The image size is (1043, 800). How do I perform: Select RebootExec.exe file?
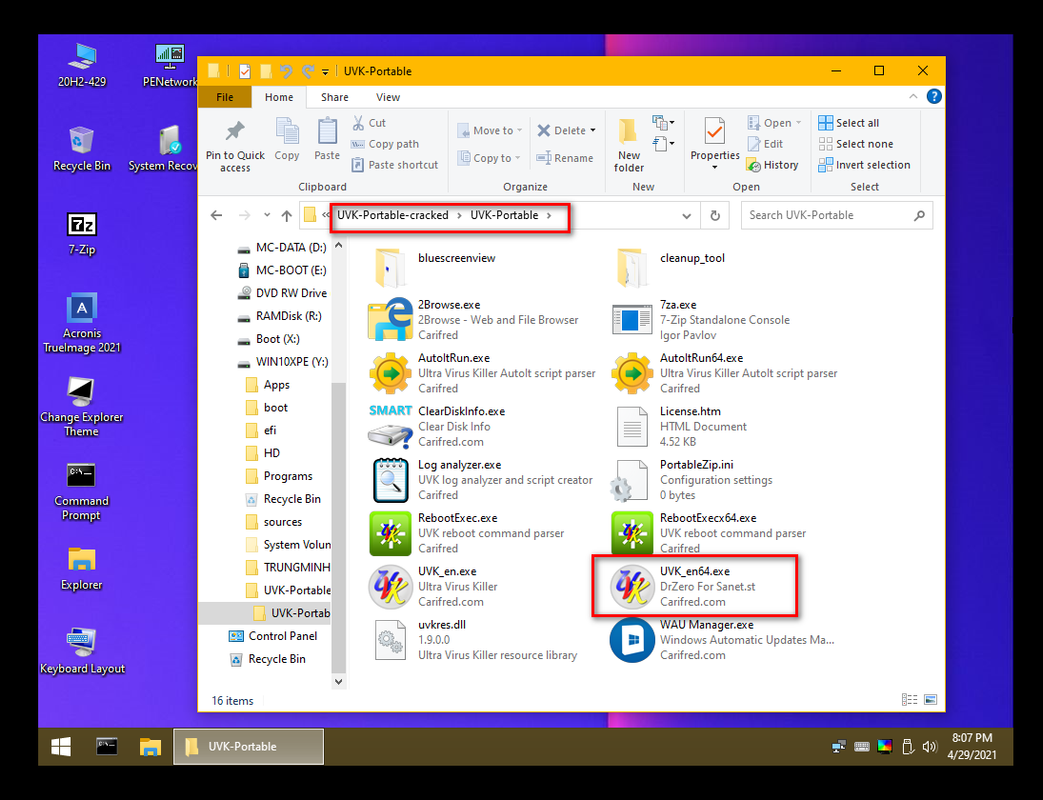466,533
